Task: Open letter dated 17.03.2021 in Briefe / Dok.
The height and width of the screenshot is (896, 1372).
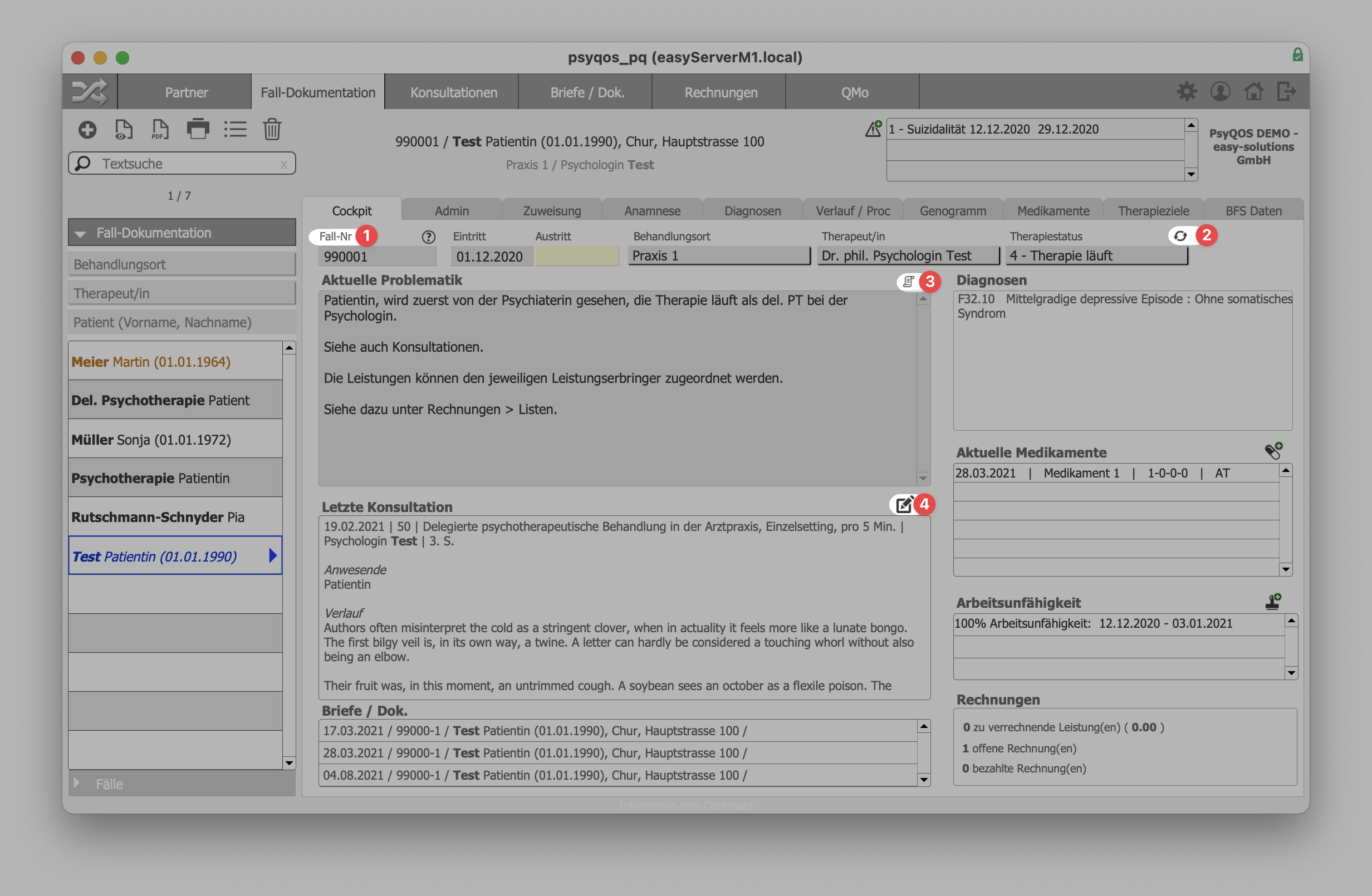Action: 618,731
